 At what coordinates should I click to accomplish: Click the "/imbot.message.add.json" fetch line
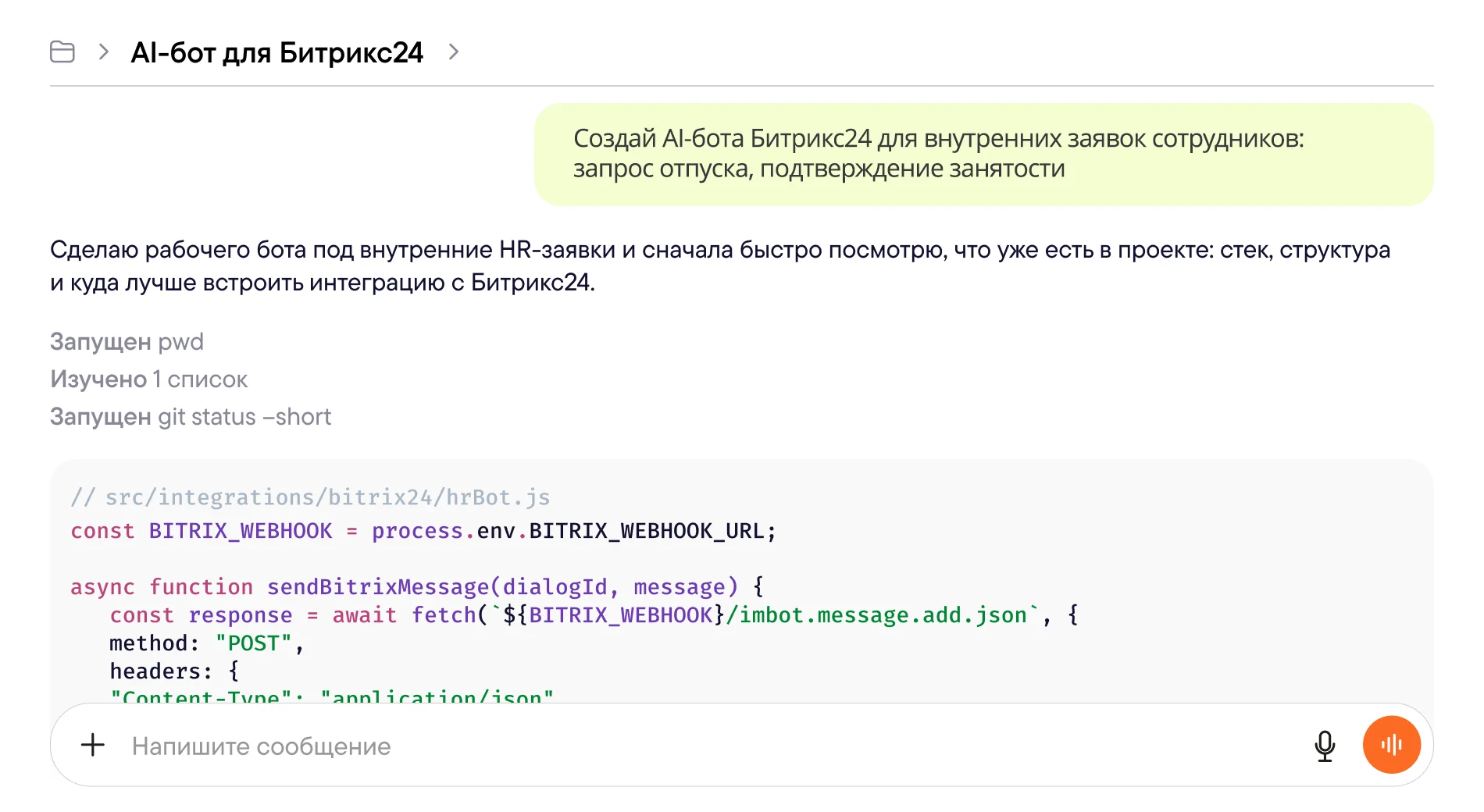click(x=594, y=615)
